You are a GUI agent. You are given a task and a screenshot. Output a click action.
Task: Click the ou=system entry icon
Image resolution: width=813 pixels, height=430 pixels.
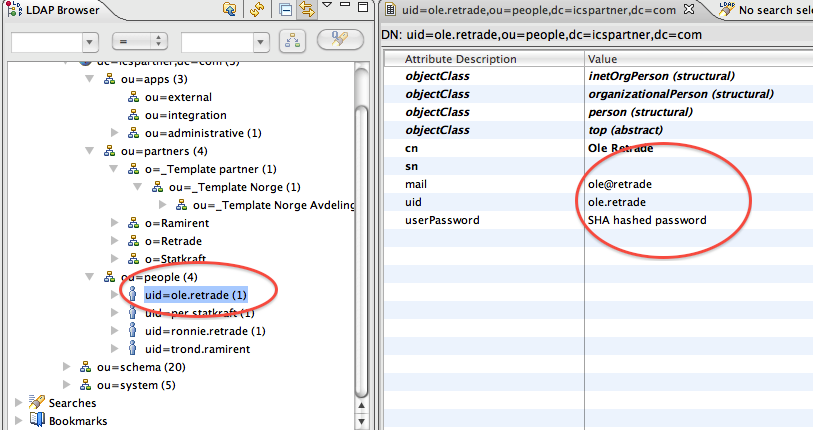click(86, 384)
